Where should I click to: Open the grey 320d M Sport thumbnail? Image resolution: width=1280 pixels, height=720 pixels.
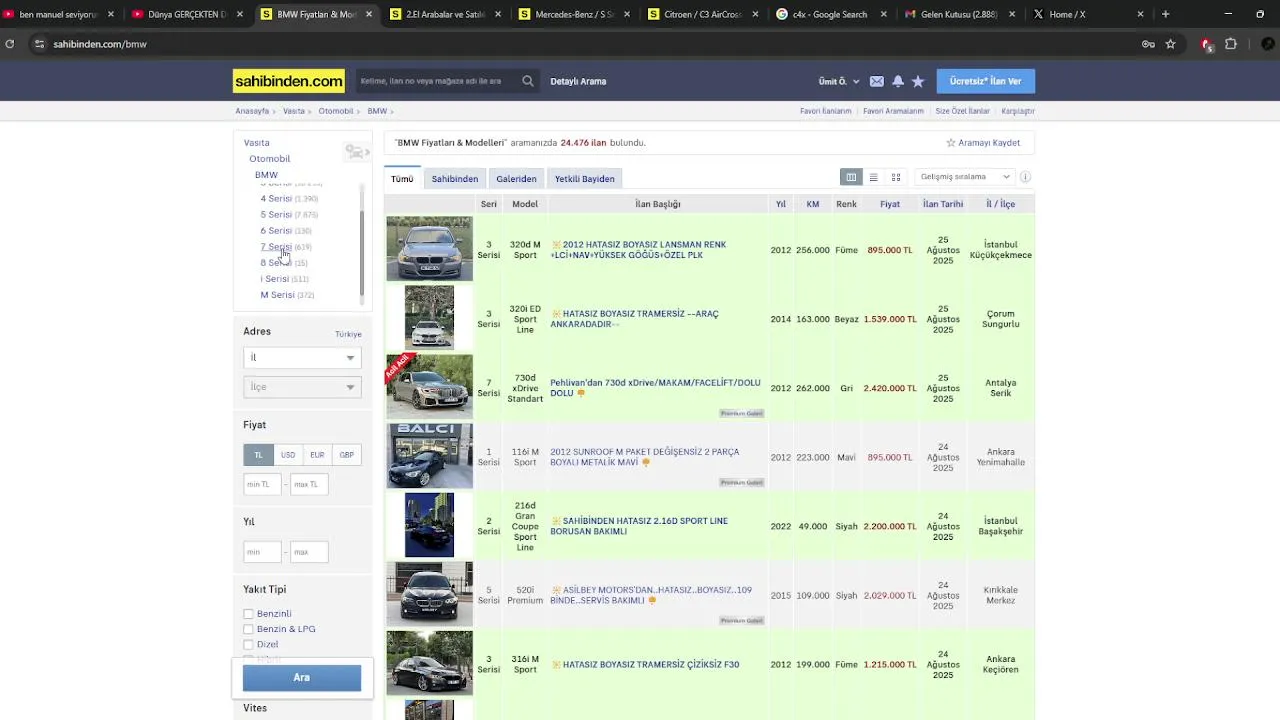(429, 249)
